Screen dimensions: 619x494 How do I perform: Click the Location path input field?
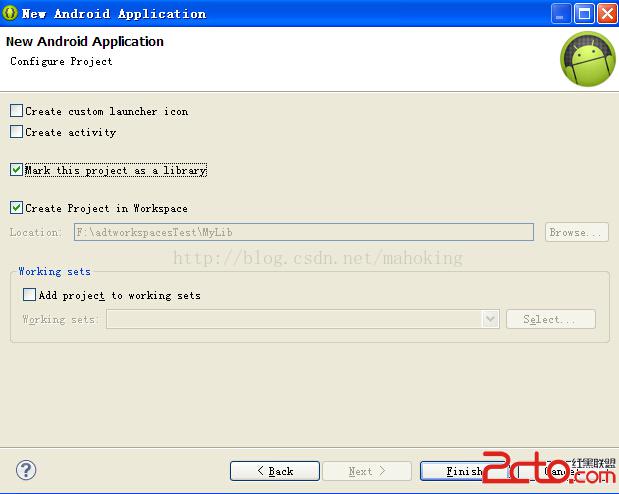coord(304,232)
